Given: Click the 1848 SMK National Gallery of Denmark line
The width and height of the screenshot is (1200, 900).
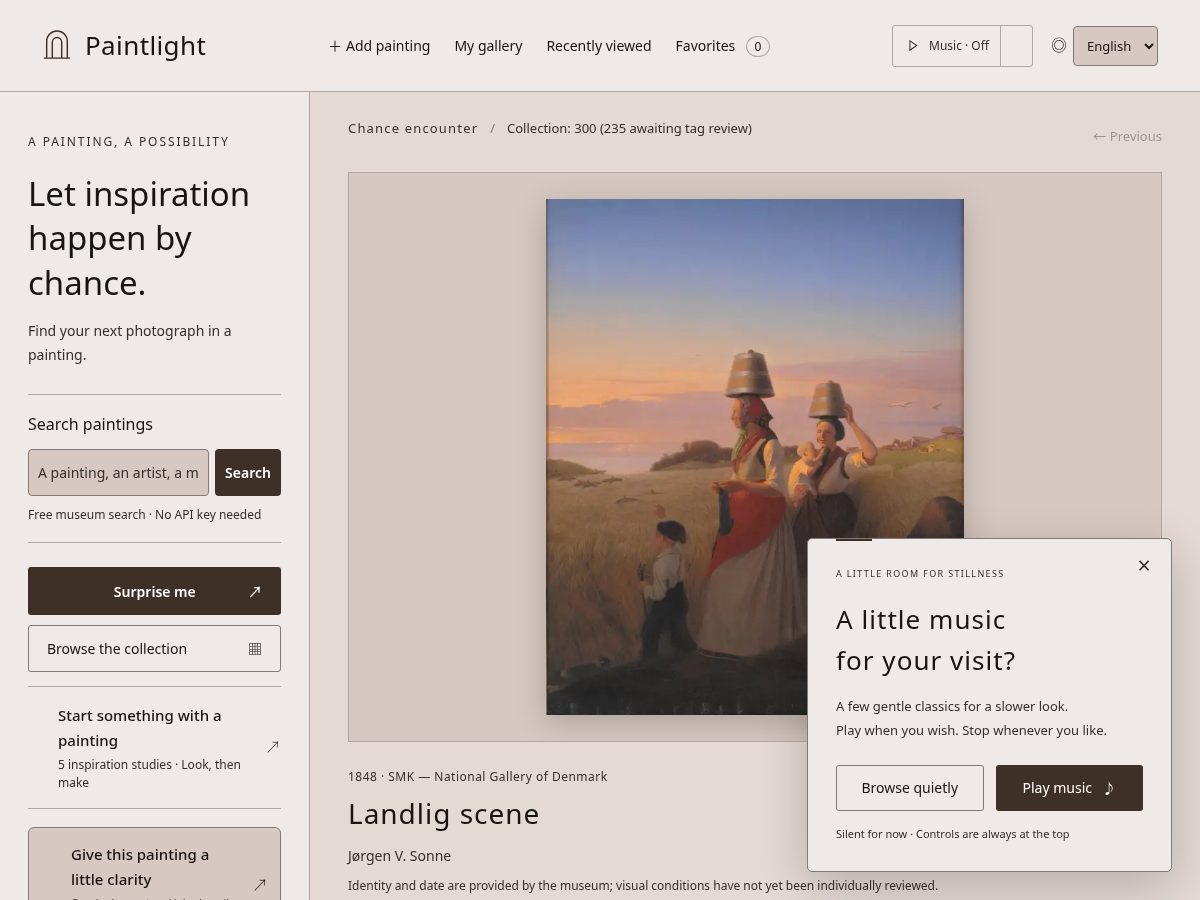Looking at the screenshot, I should tap(477, 776).
